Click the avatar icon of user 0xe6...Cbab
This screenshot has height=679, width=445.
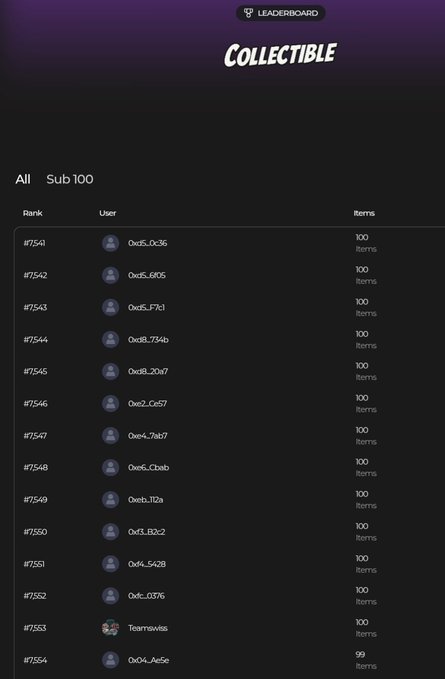110,467
